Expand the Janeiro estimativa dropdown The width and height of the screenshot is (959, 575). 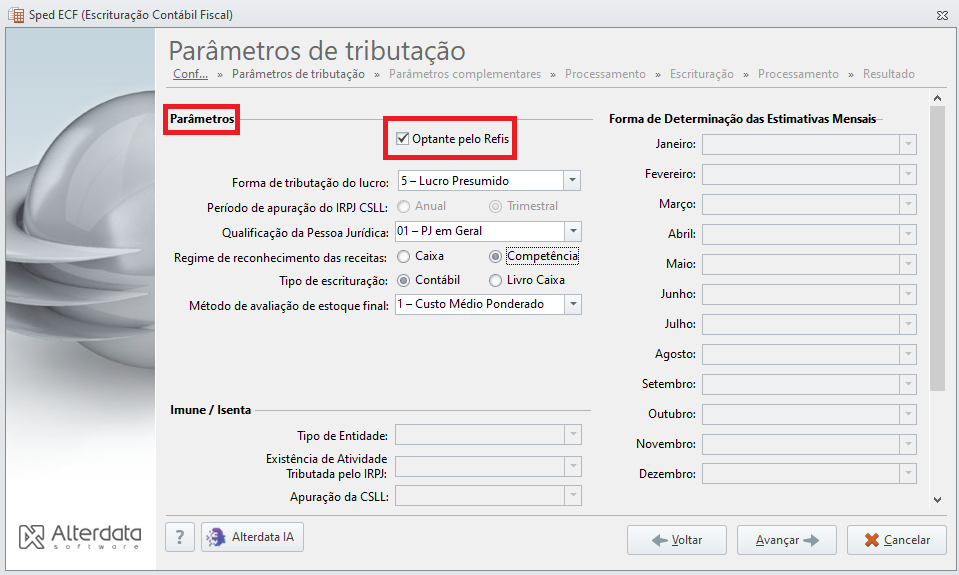pos(908,144)
